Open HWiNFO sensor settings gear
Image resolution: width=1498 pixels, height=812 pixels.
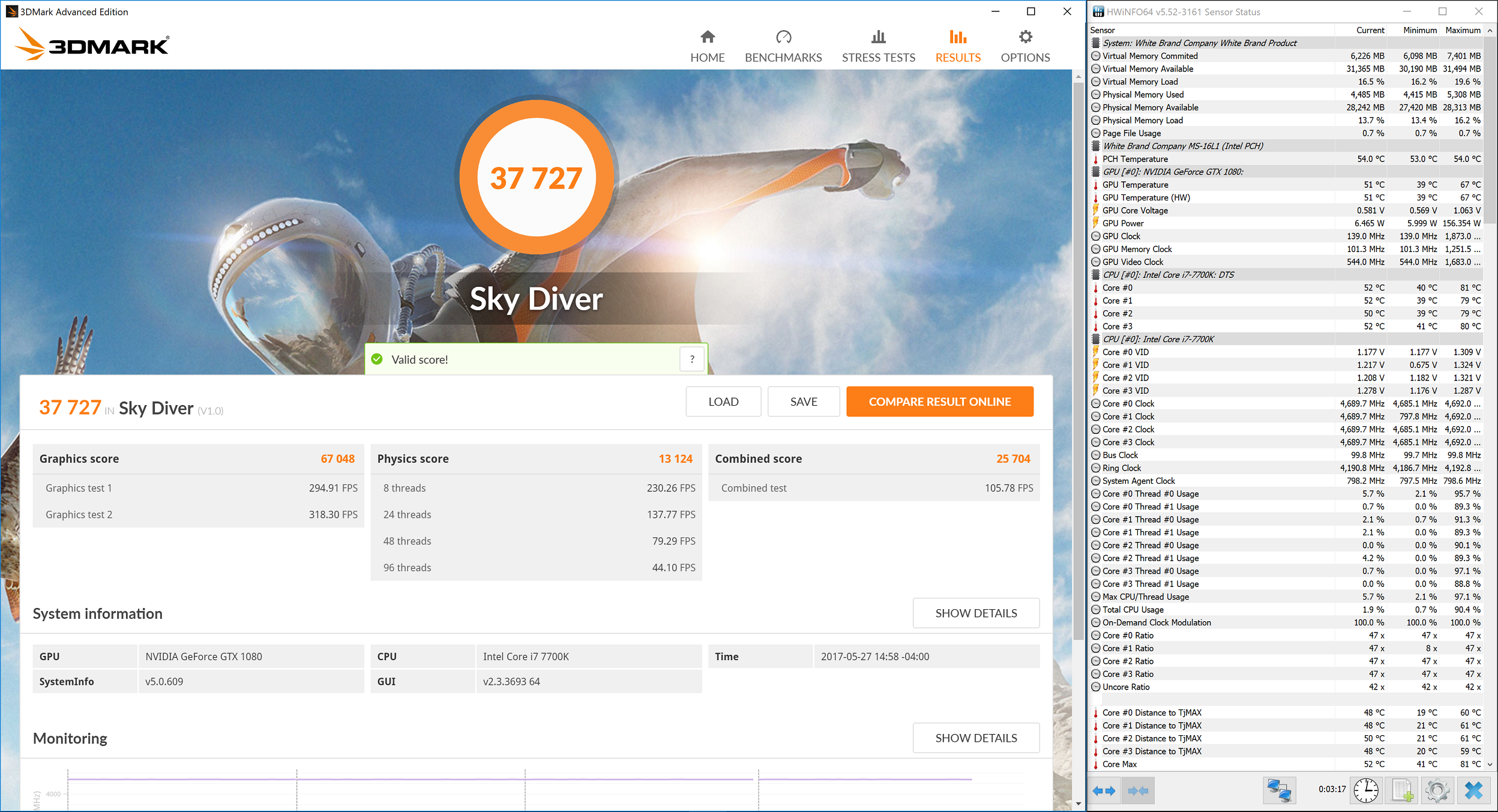click(1437, 790)
